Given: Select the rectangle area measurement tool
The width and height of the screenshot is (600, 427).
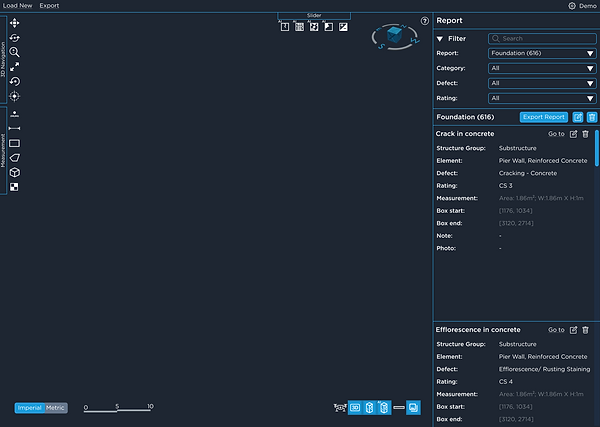Looking at the screenshot, I should (x=15, y=143).
